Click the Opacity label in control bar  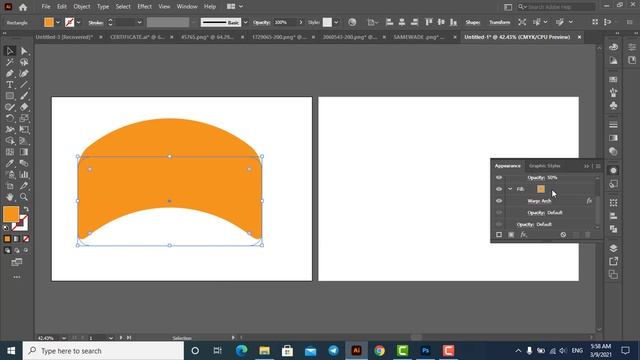tap(262, 22)
